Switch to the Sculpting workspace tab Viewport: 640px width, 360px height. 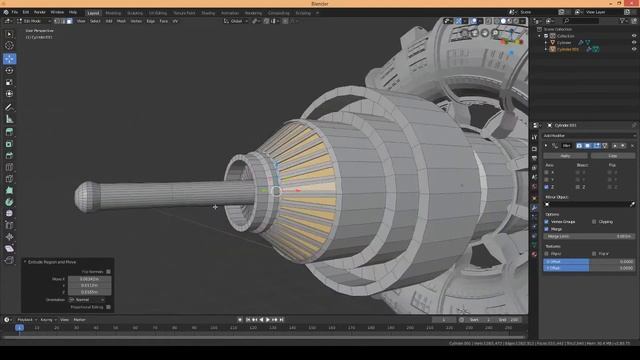tap(135, 13)
